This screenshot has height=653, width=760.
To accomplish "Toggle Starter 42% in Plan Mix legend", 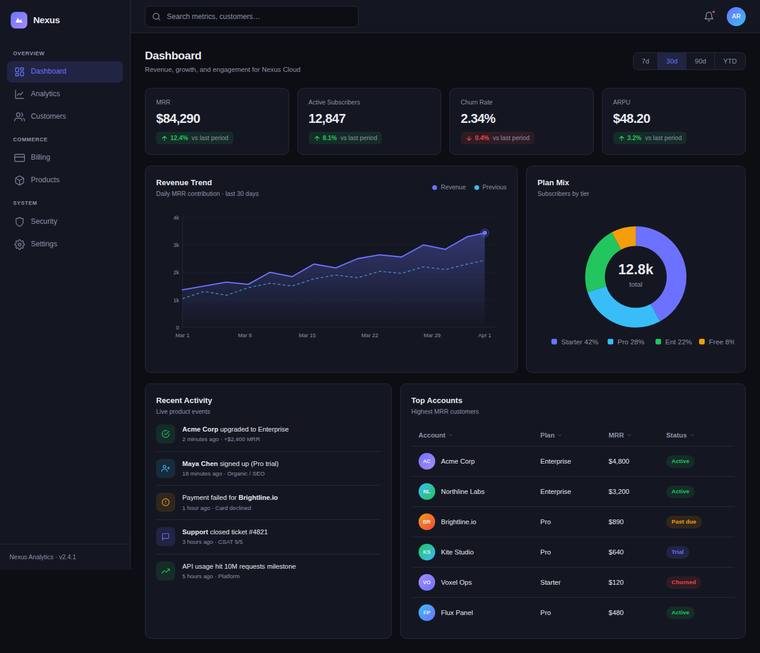I will click(575, 342).
